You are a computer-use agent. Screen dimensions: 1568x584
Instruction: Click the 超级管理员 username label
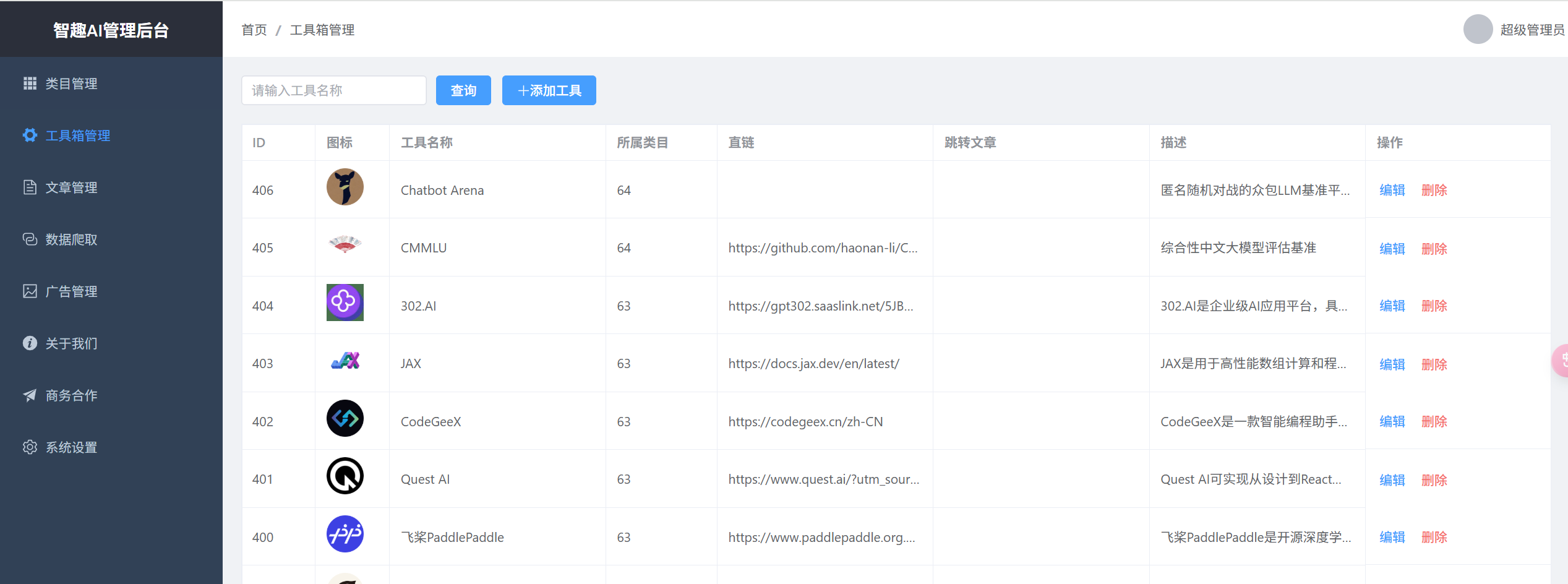click(1533, 30)
